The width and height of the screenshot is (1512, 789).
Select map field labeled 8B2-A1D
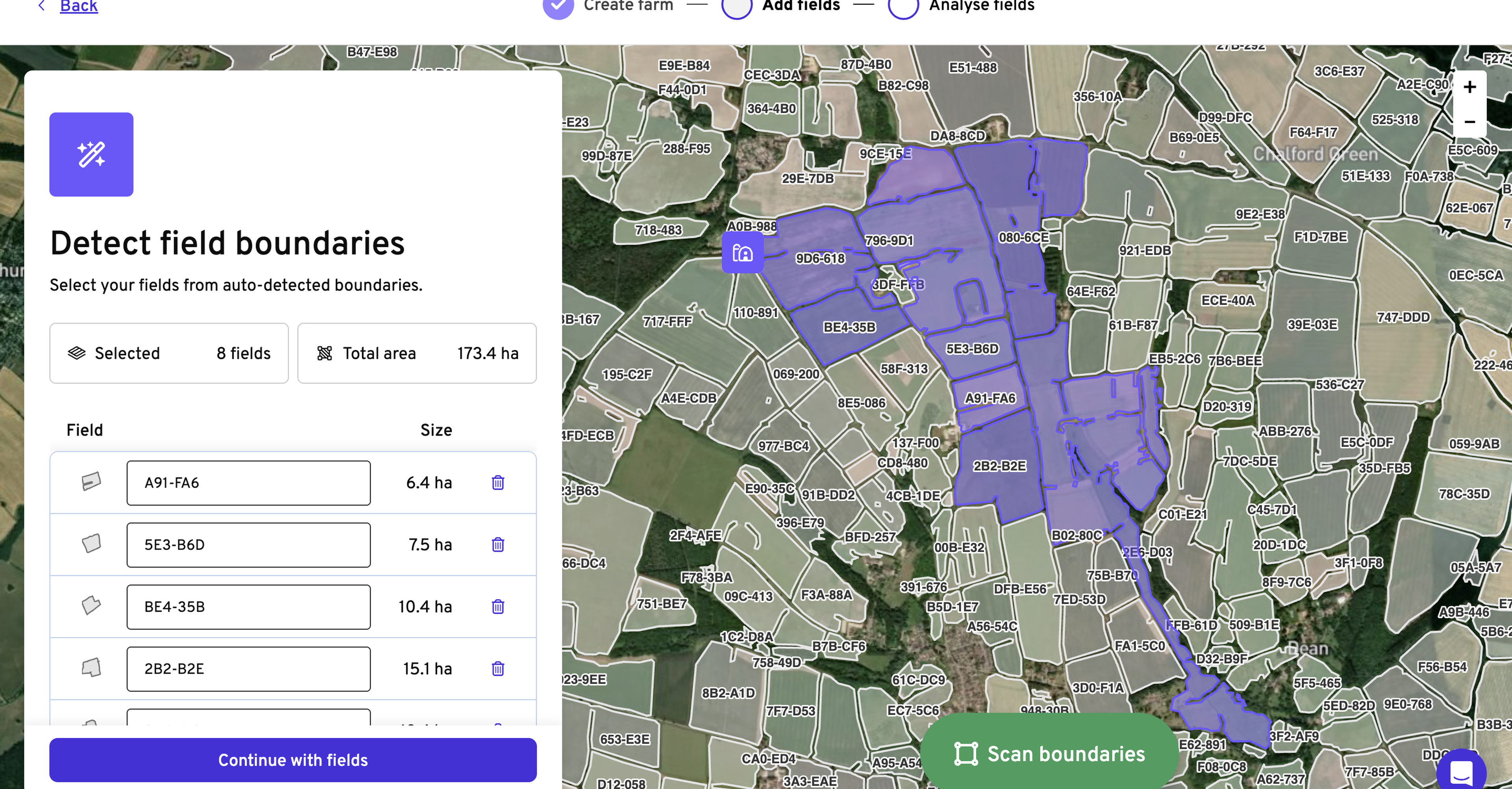(728, 693)
